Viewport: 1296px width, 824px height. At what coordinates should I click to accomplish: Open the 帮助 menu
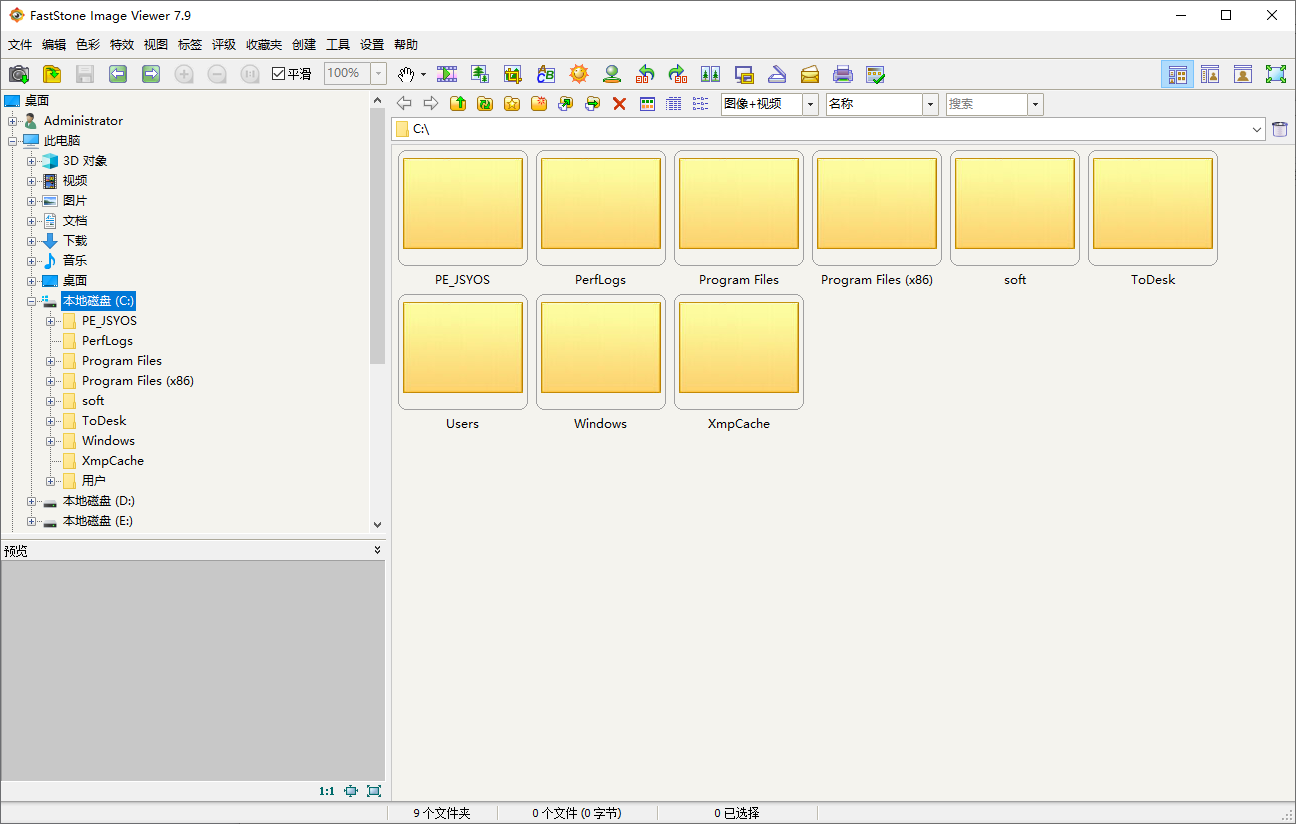[x=406, y=45]
